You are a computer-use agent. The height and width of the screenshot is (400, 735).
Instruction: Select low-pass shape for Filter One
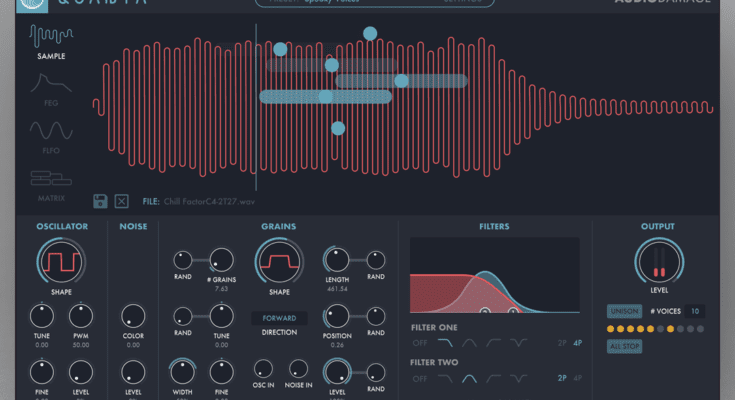tap(444, 342)
